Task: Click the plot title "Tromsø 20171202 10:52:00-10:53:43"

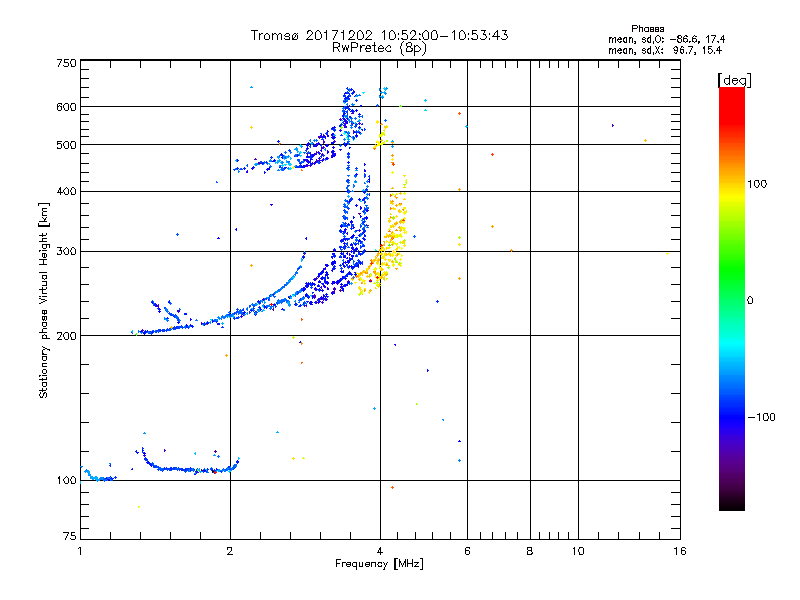Action: (x=379, y=35)
